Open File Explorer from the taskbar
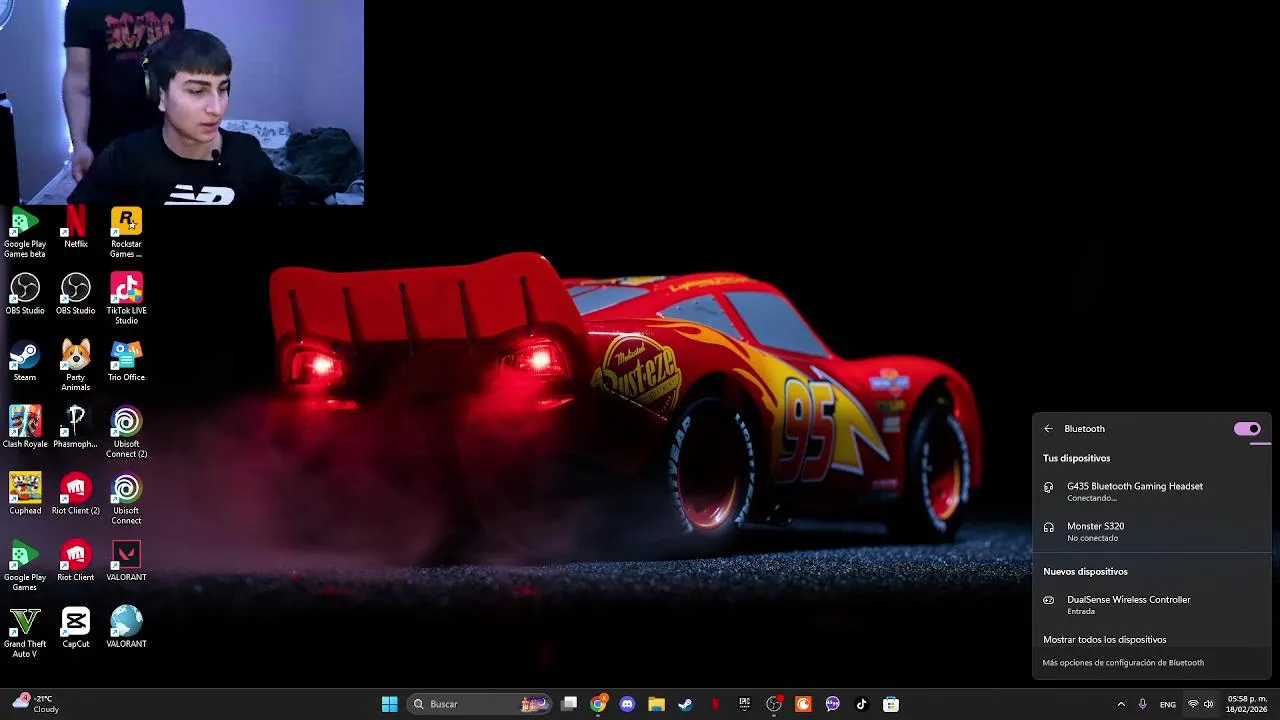1280x720 pixels. (x=656, y=704)
